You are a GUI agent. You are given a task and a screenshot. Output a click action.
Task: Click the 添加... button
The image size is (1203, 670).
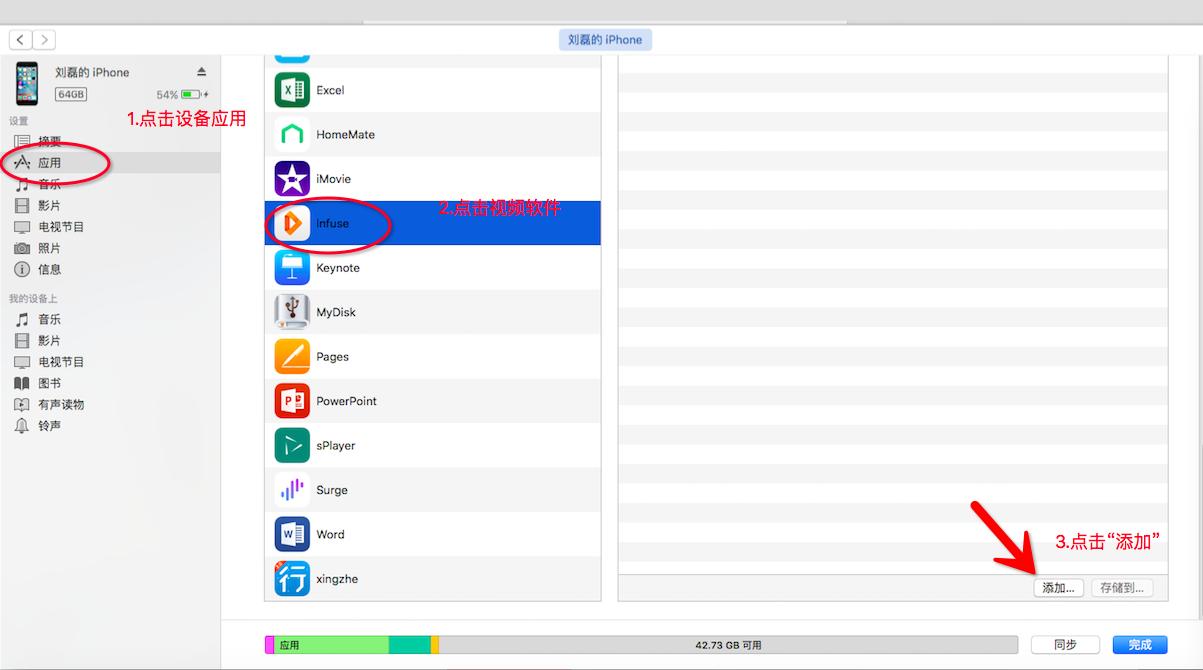tap(1059, 588)
